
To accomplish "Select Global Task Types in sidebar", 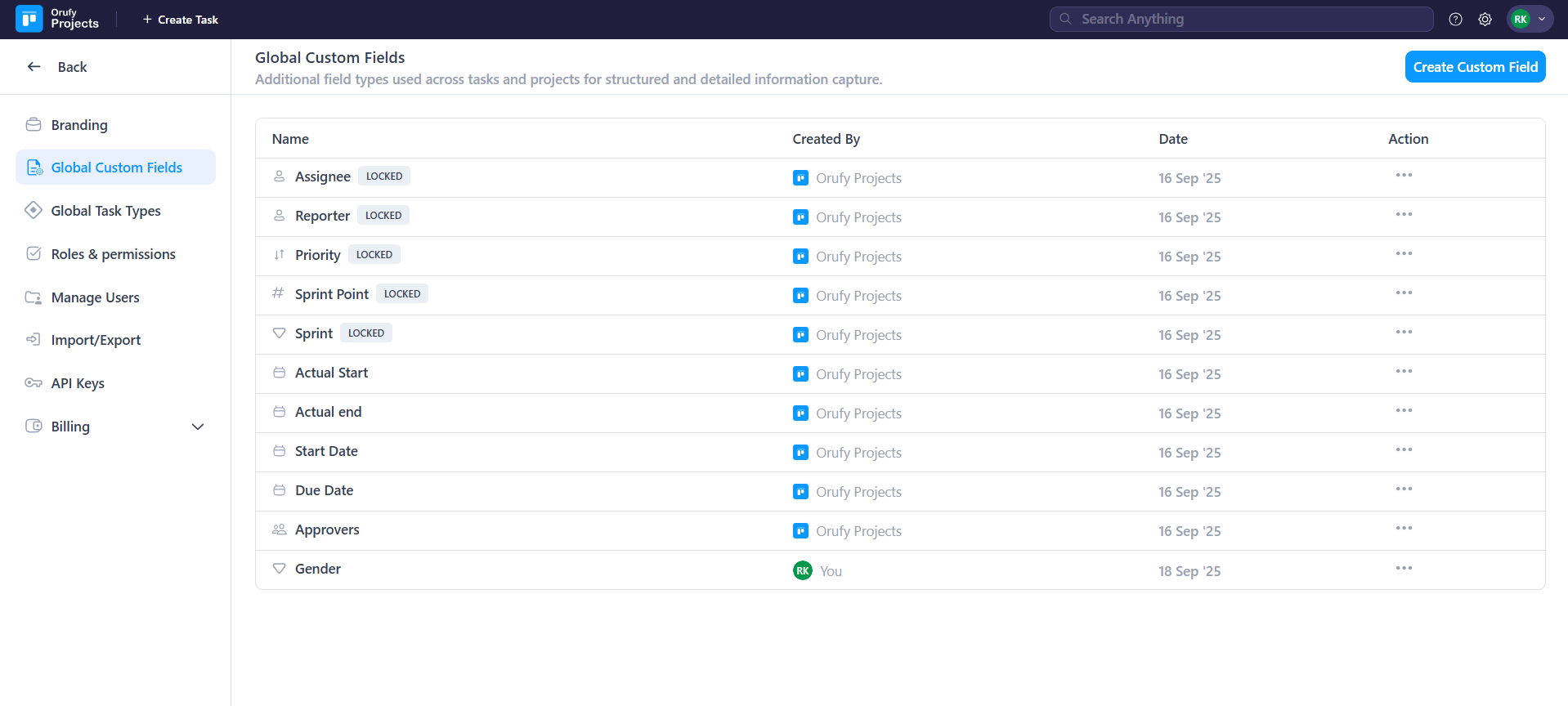I will (105, 211).
